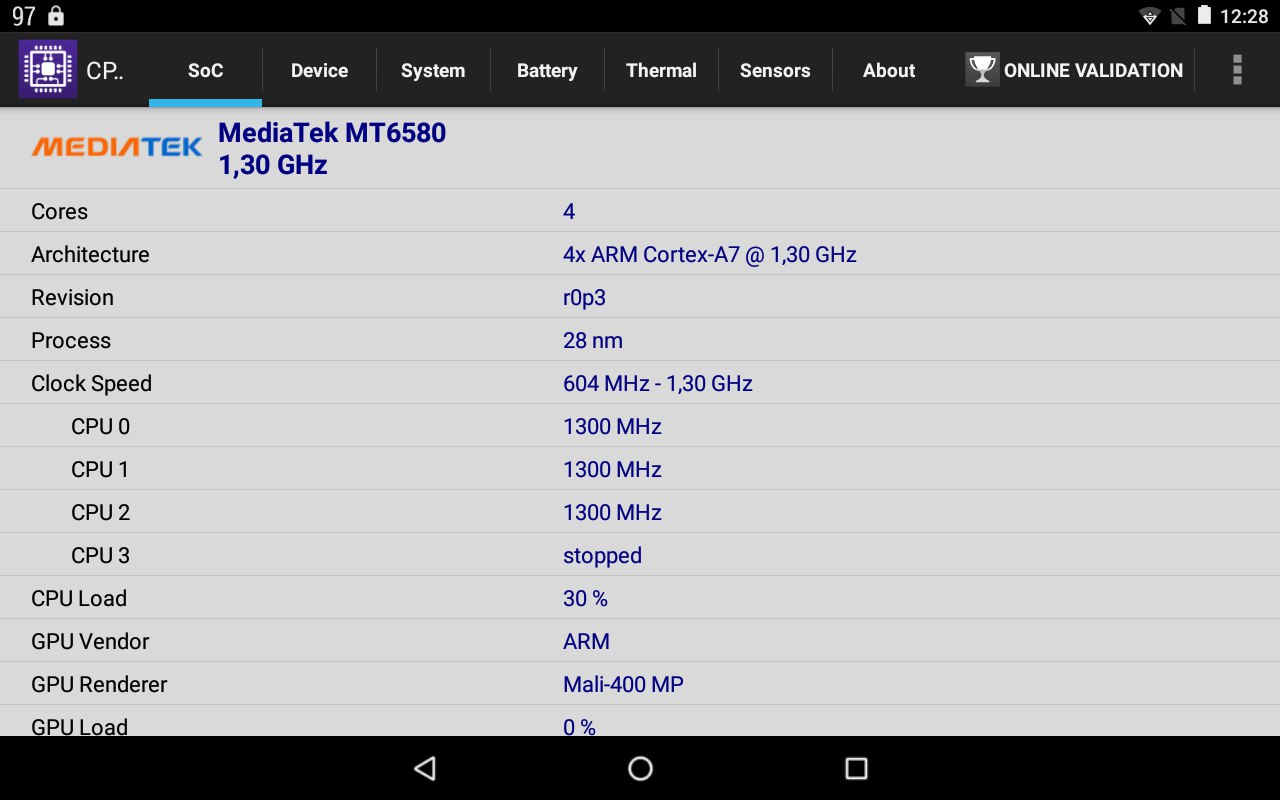Image resolution: width=1280 pixels, height=800 pixels.
Task: Tap the trophy validation icon
Action: click(x=982, y=70)
